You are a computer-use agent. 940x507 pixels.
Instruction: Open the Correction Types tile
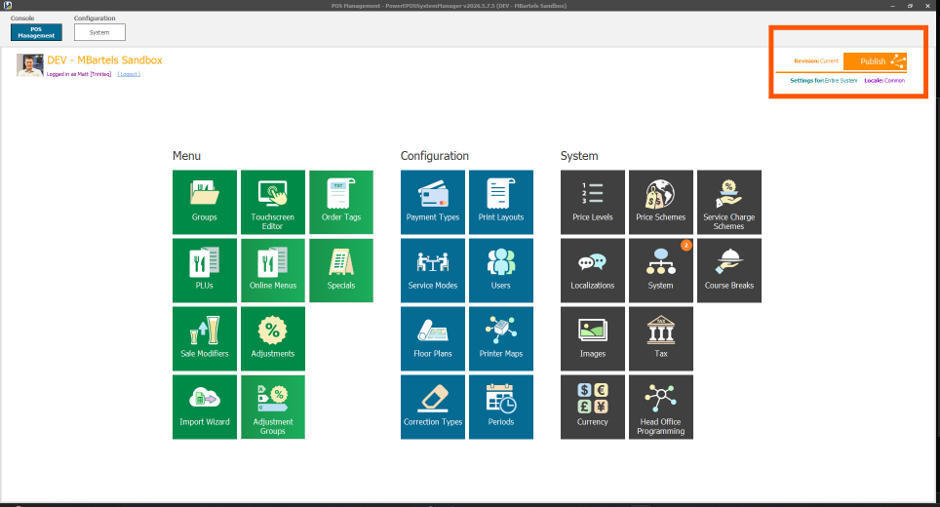(433, 407)
